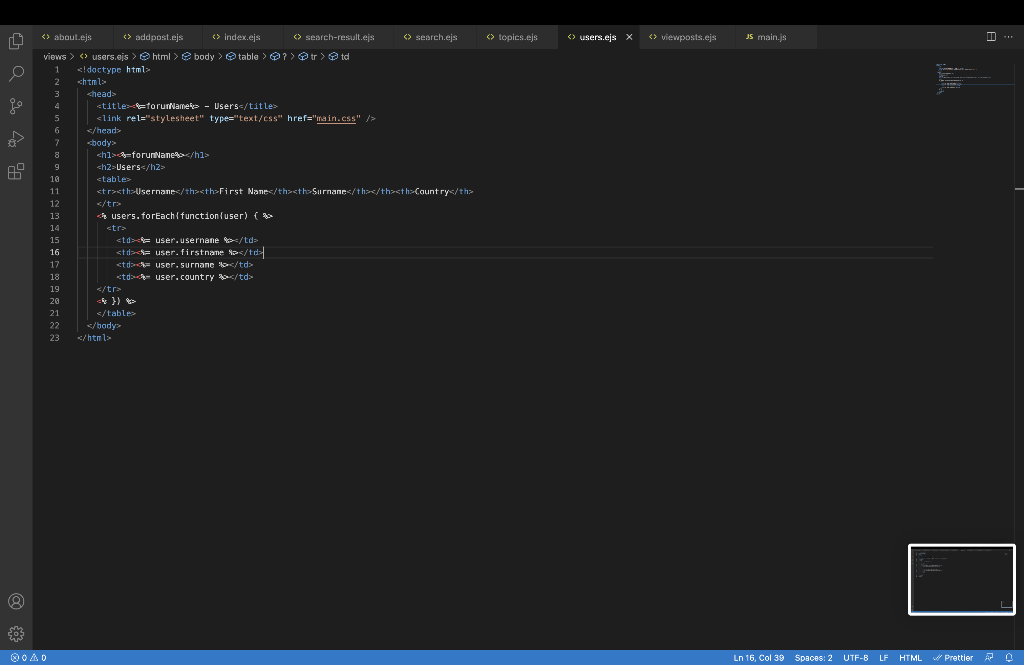Switch to the search.ejs tab
The image size is (1024, 665).
(436, 37)
